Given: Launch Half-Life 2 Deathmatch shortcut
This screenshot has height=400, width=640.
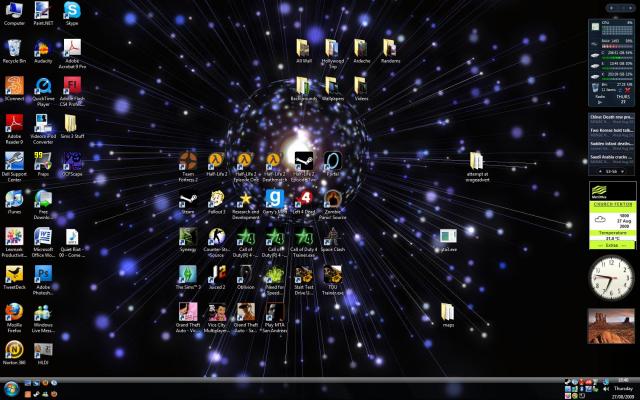Looking at the screenshot, I should (x=275, y=166).
